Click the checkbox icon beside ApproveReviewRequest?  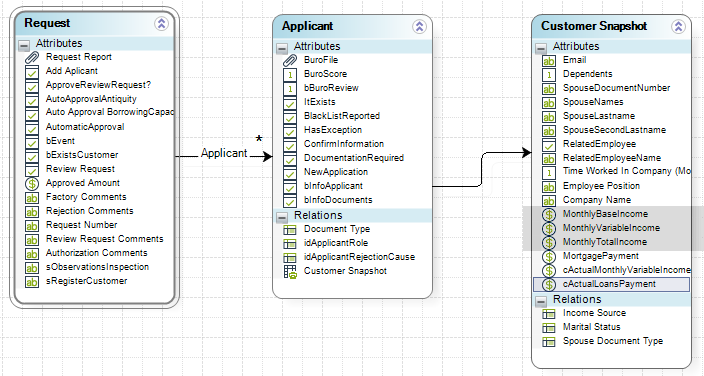(32, 86)
